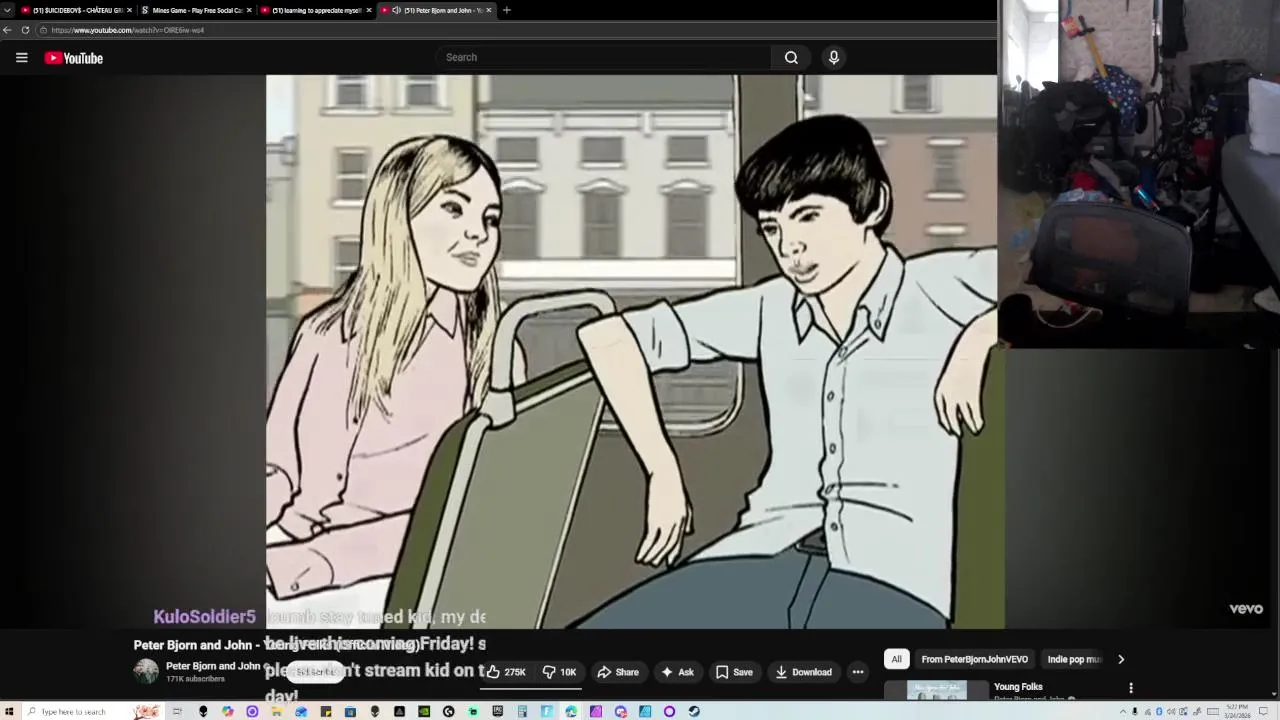
Task: Click the magnifier search button
Action: 791,57
